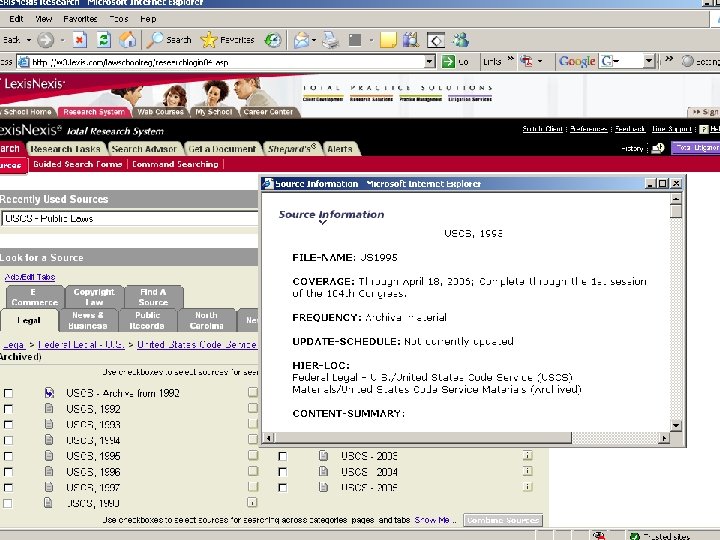Check the box for USCS, 1993
The width and height of the screenshot is (720, 540).
(x=8, y=425)
